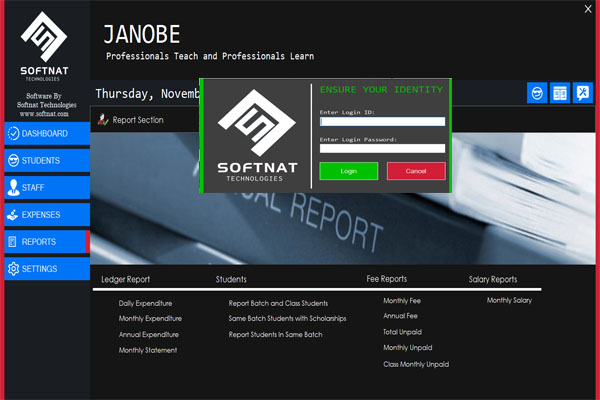This screenshot has height=400, width=600.
Task: Go to the Staff section
Action: point(47,188)
